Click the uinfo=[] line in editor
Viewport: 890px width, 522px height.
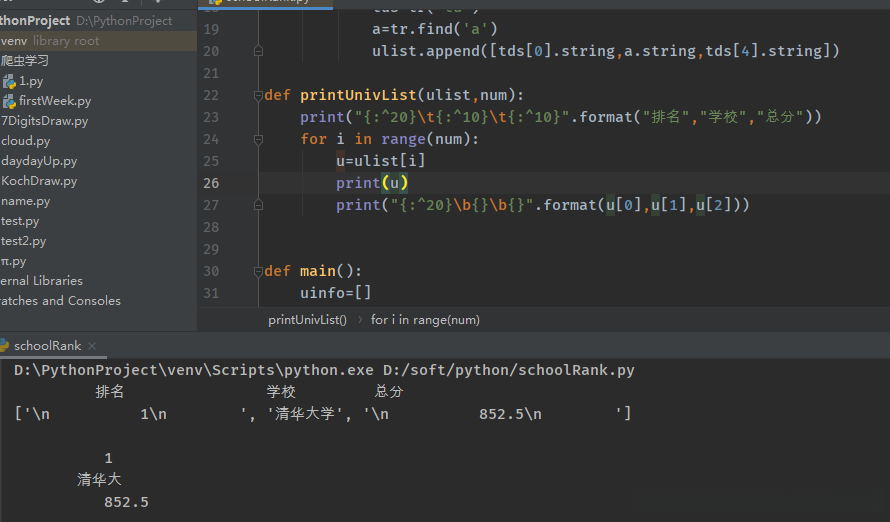point(335,293)
